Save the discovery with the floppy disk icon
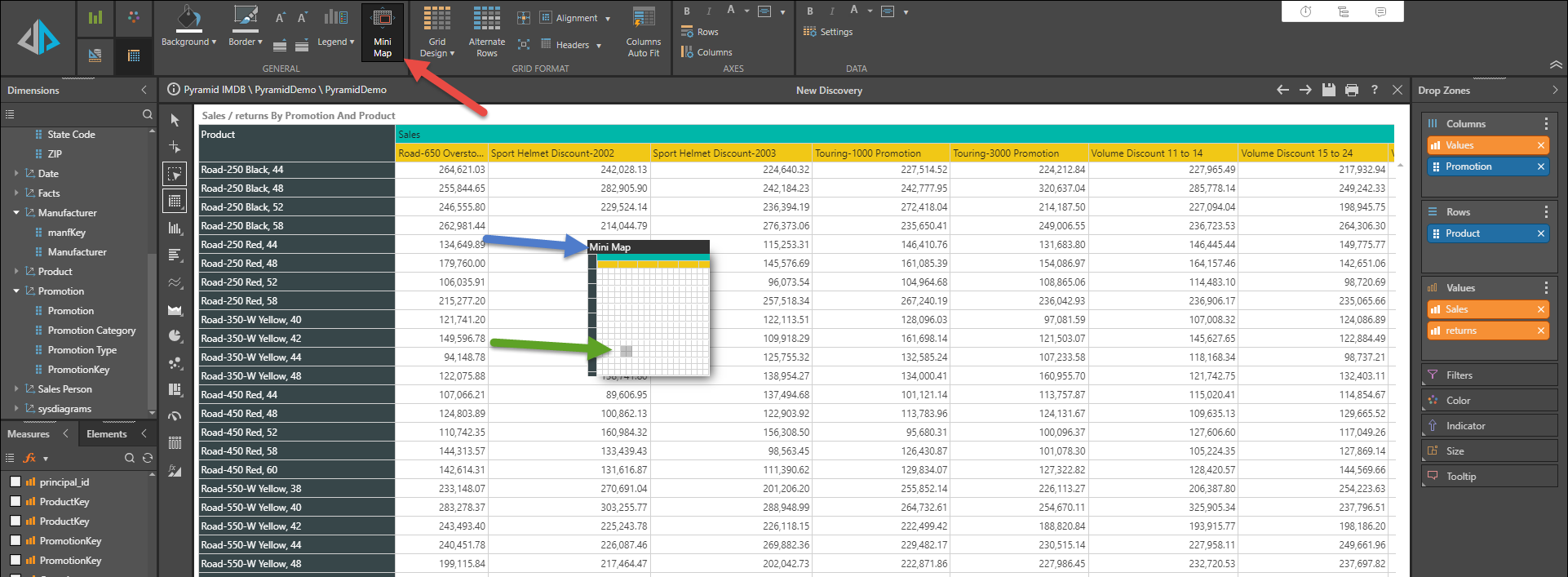The width and height of the screenshot is (1568, 577). pos(1329,90)
